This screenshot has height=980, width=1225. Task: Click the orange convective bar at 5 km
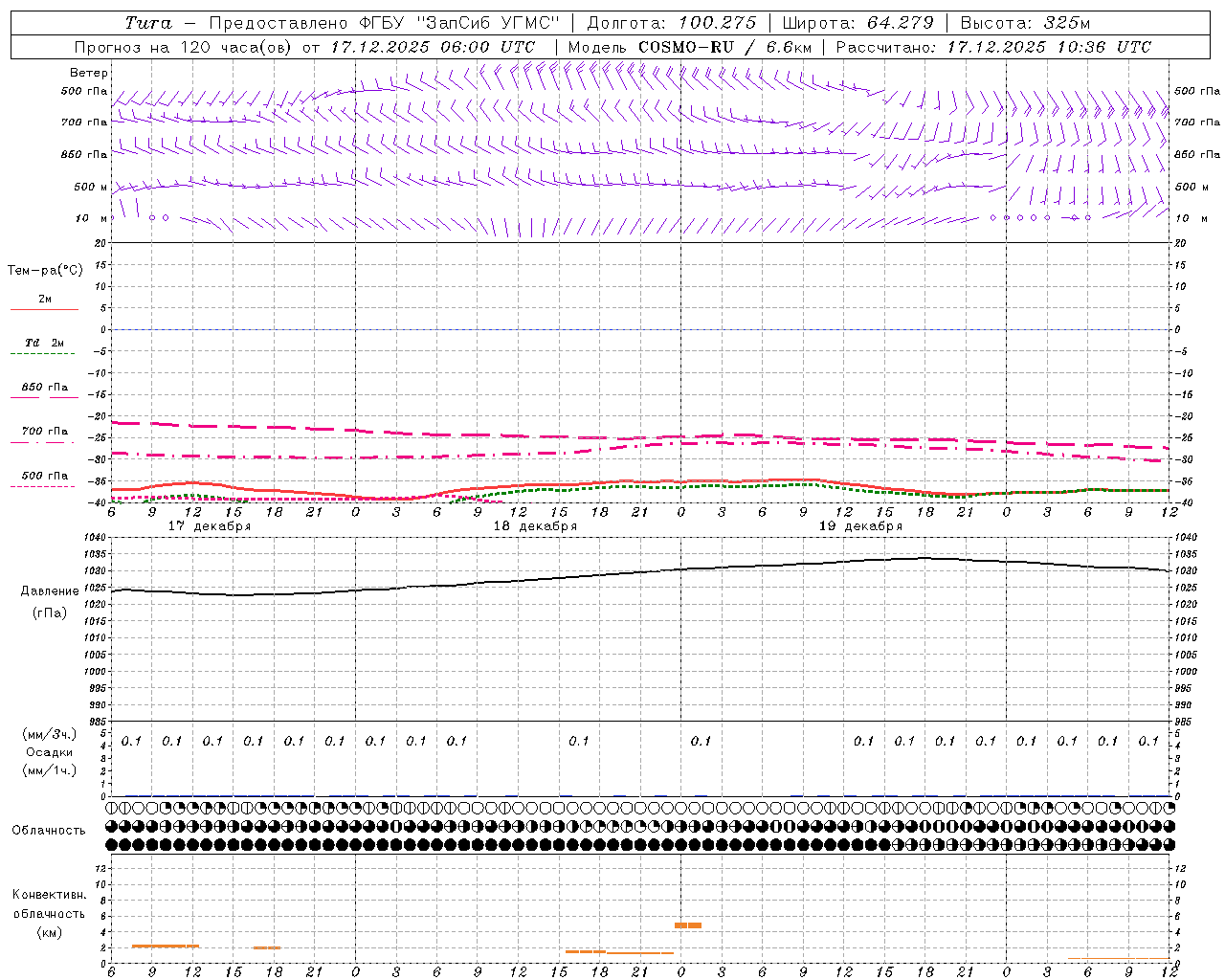(688, 925)
